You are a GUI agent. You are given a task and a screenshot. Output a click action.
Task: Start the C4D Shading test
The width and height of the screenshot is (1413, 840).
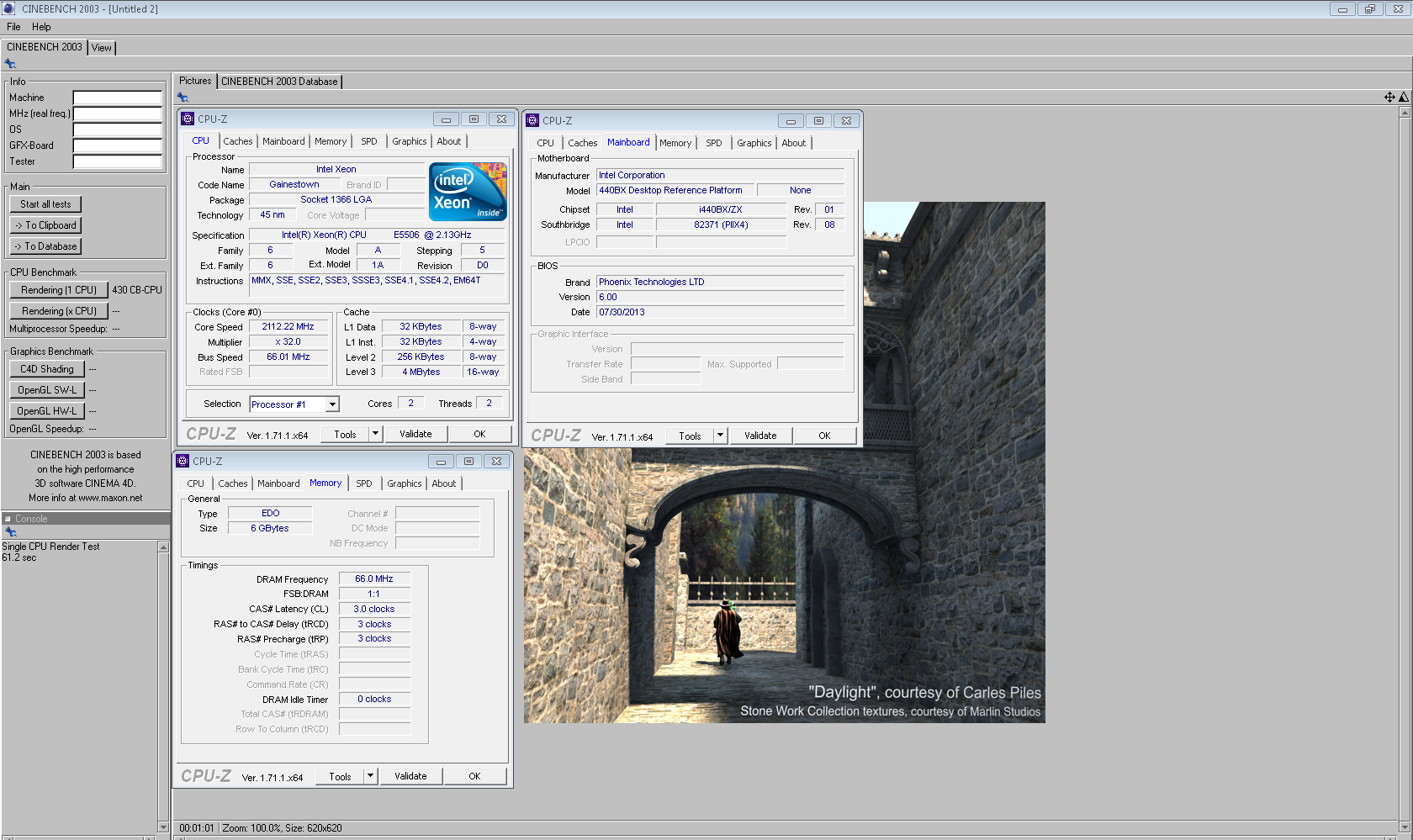click(x=47, y=369)
